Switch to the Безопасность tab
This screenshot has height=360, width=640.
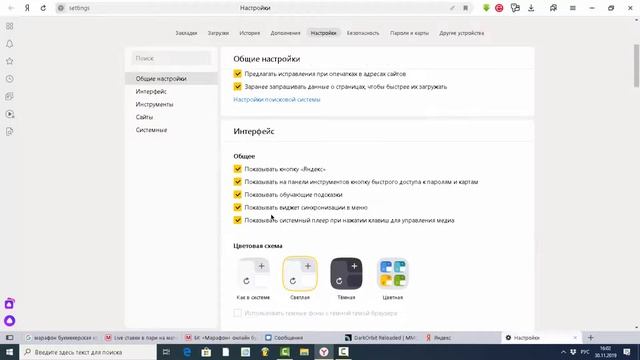pos(363,33)
